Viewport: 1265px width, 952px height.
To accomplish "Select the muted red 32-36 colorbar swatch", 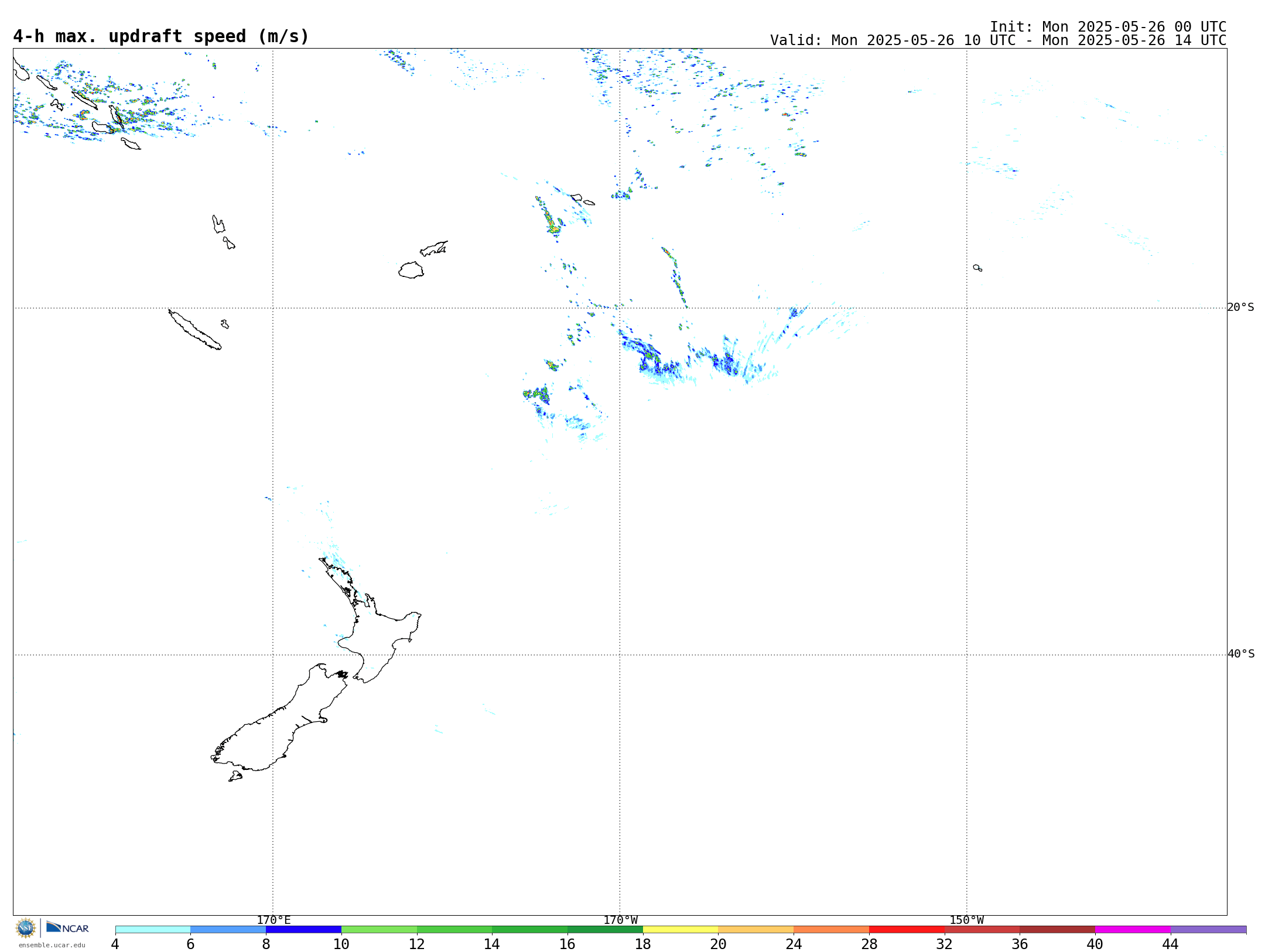I will click(982, 929).
